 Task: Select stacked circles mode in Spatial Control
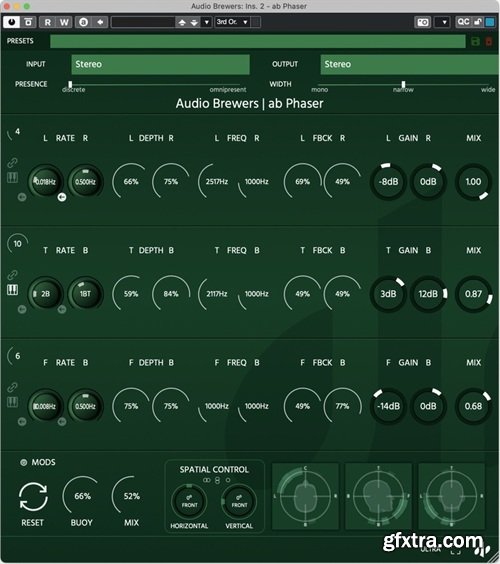(217, 480)
